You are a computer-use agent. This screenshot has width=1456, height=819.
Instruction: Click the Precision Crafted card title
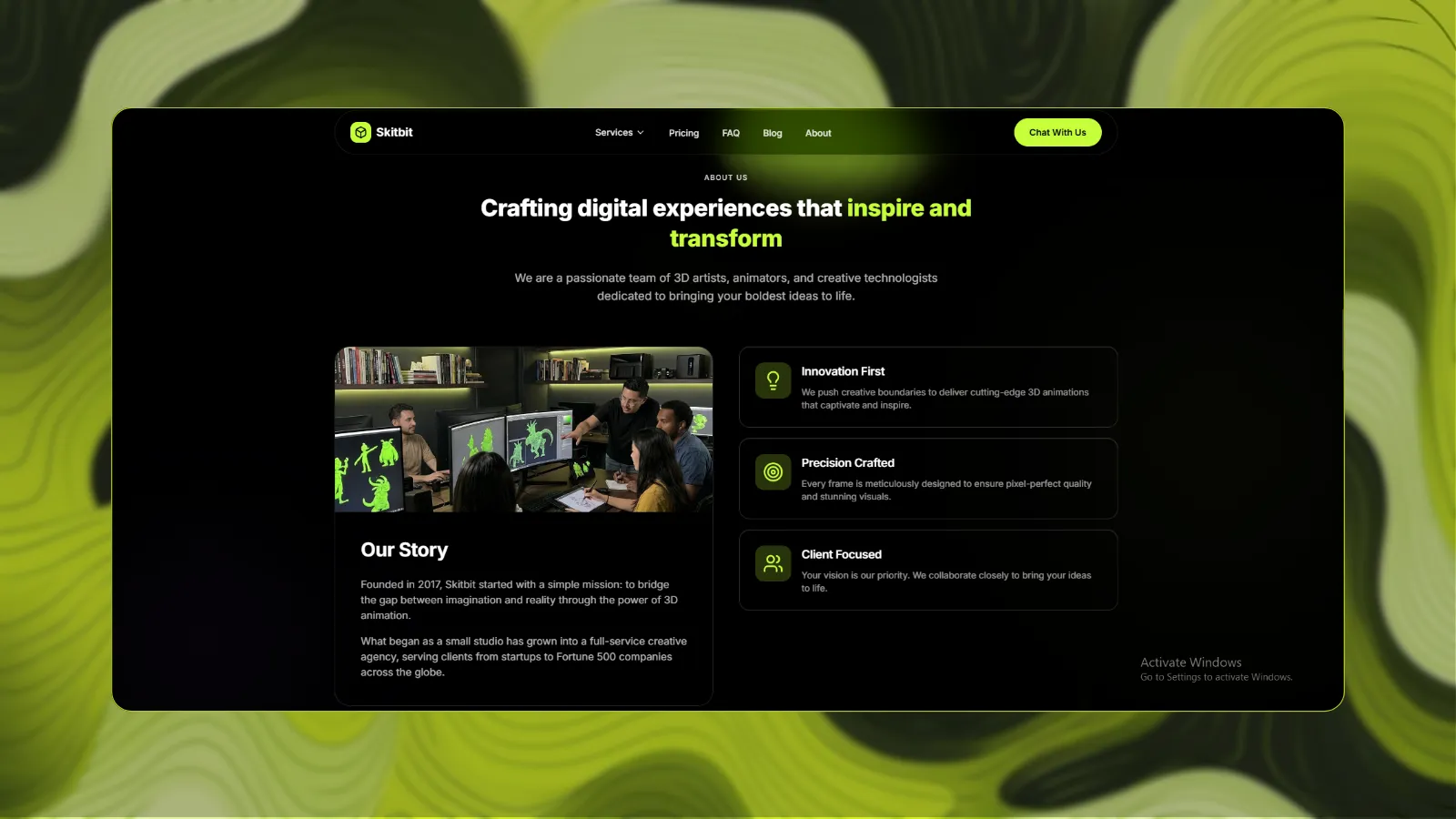[x=847, y=463]
